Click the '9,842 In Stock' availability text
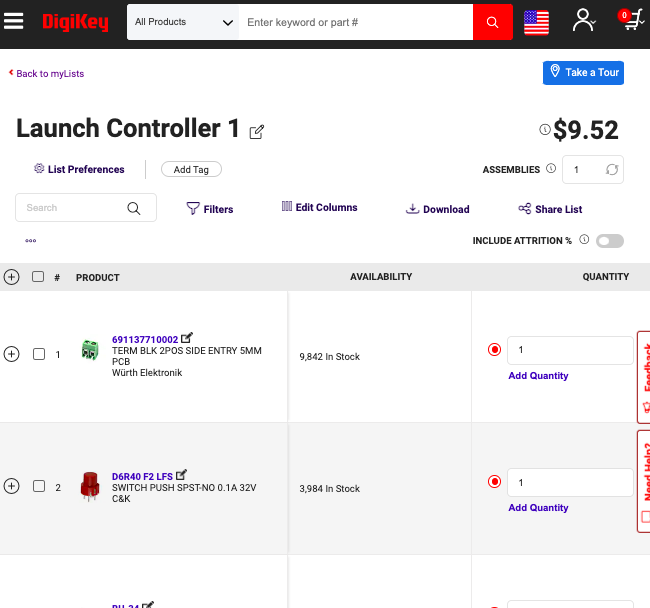 (x=330, y=356)
